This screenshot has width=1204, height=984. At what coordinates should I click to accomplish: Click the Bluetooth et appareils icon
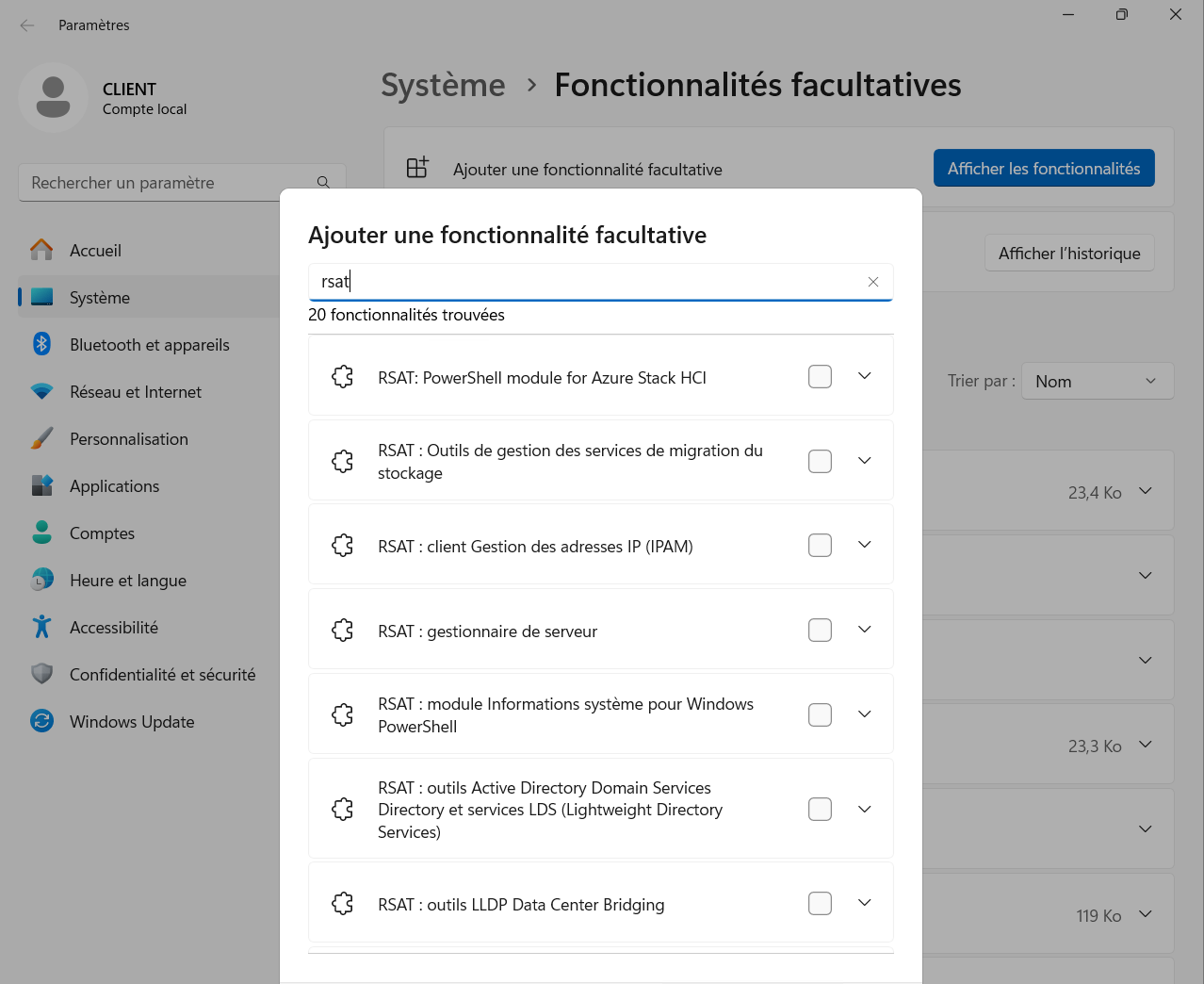coord(41,344)
